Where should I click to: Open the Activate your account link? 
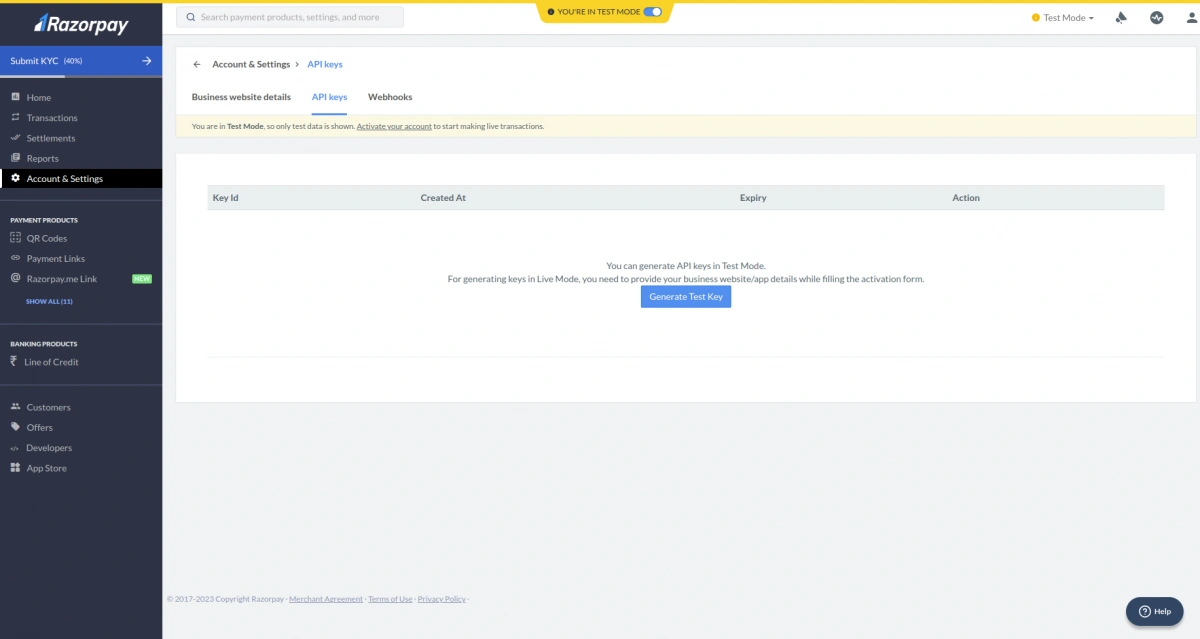click(x=393, y=125)
